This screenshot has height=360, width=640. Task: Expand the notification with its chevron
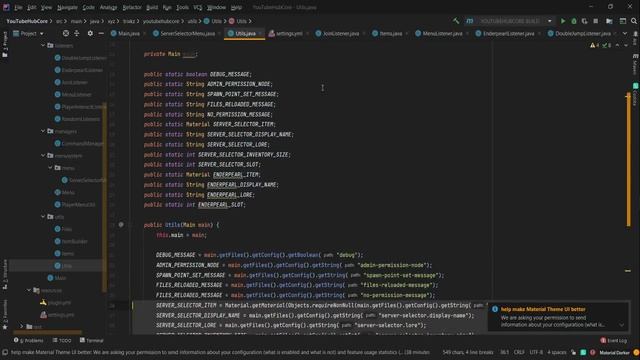(621, 325)
